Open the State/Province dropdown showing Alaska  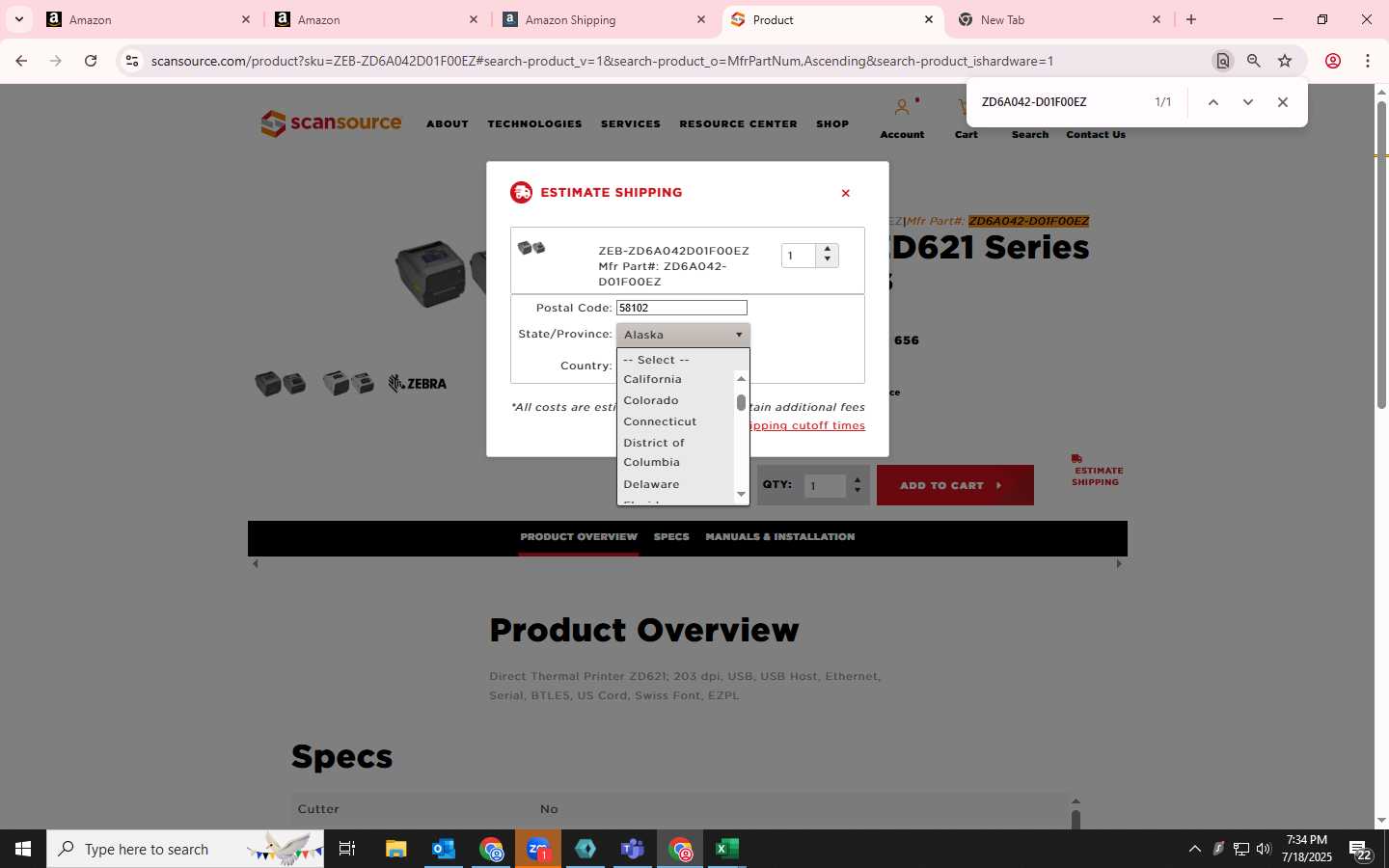click(x=683, y=335)
